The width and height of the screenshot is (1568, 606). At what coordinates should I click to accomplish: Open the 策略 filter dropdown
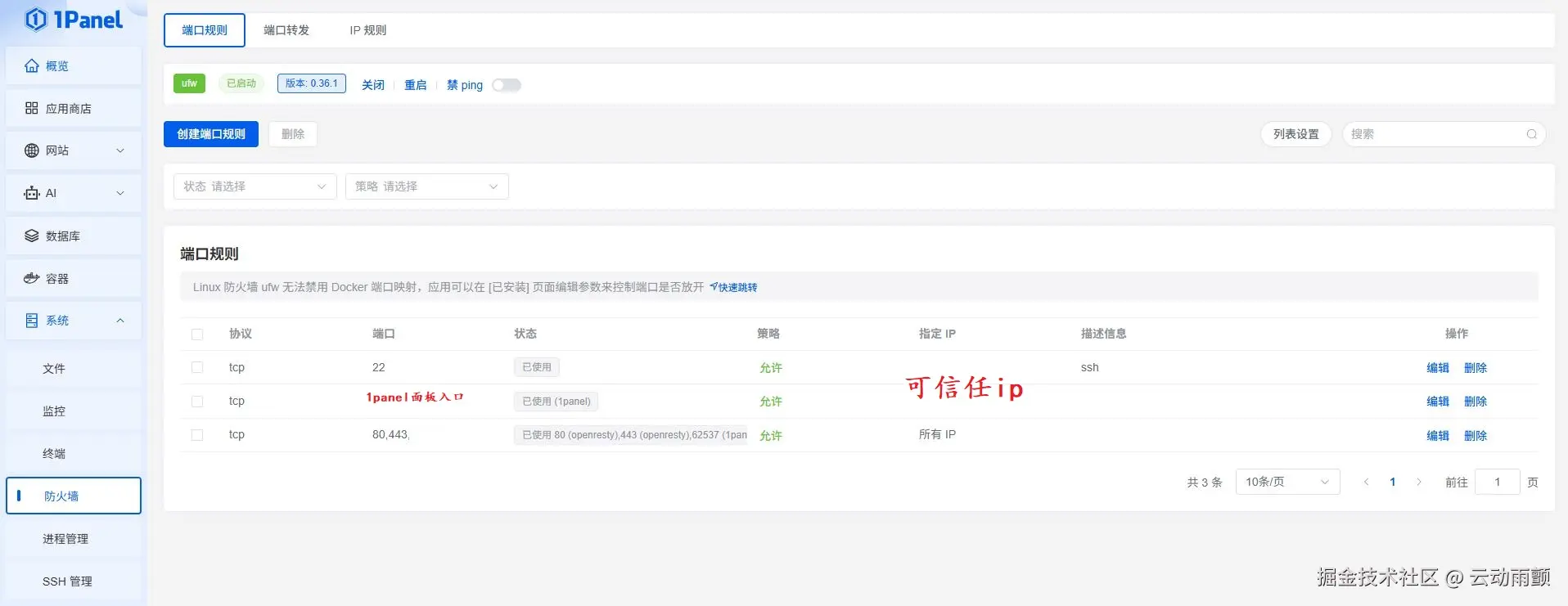(427, 186)
